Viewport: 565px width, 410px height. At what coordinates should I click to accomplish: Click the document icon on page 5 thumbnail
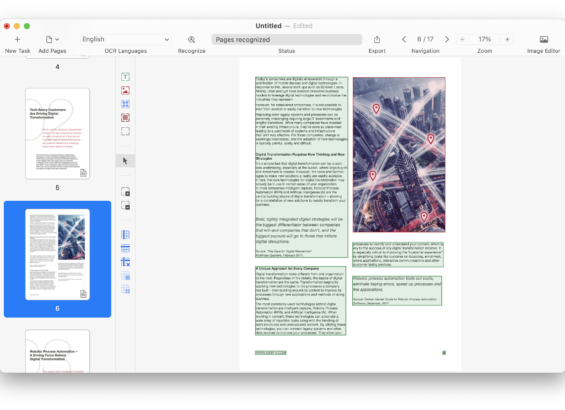pyautogui.click(x=83, y=173)
